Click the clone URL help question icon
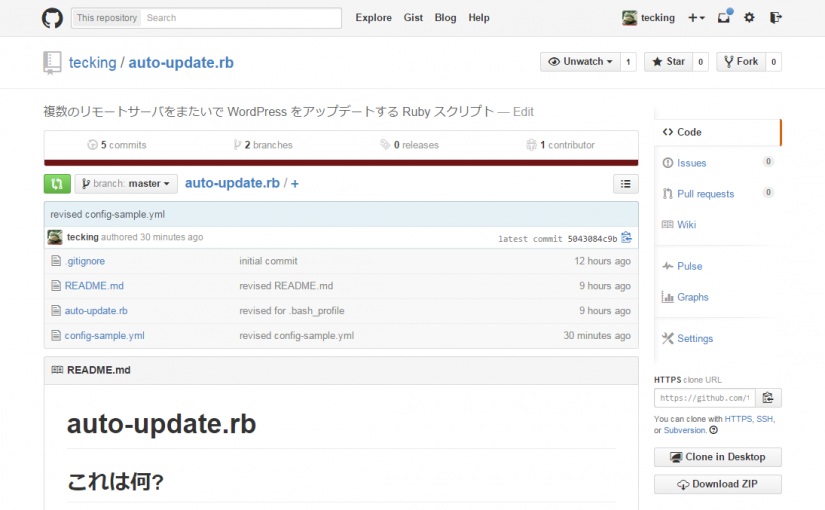The image size is (825, 510). point(713,430)
